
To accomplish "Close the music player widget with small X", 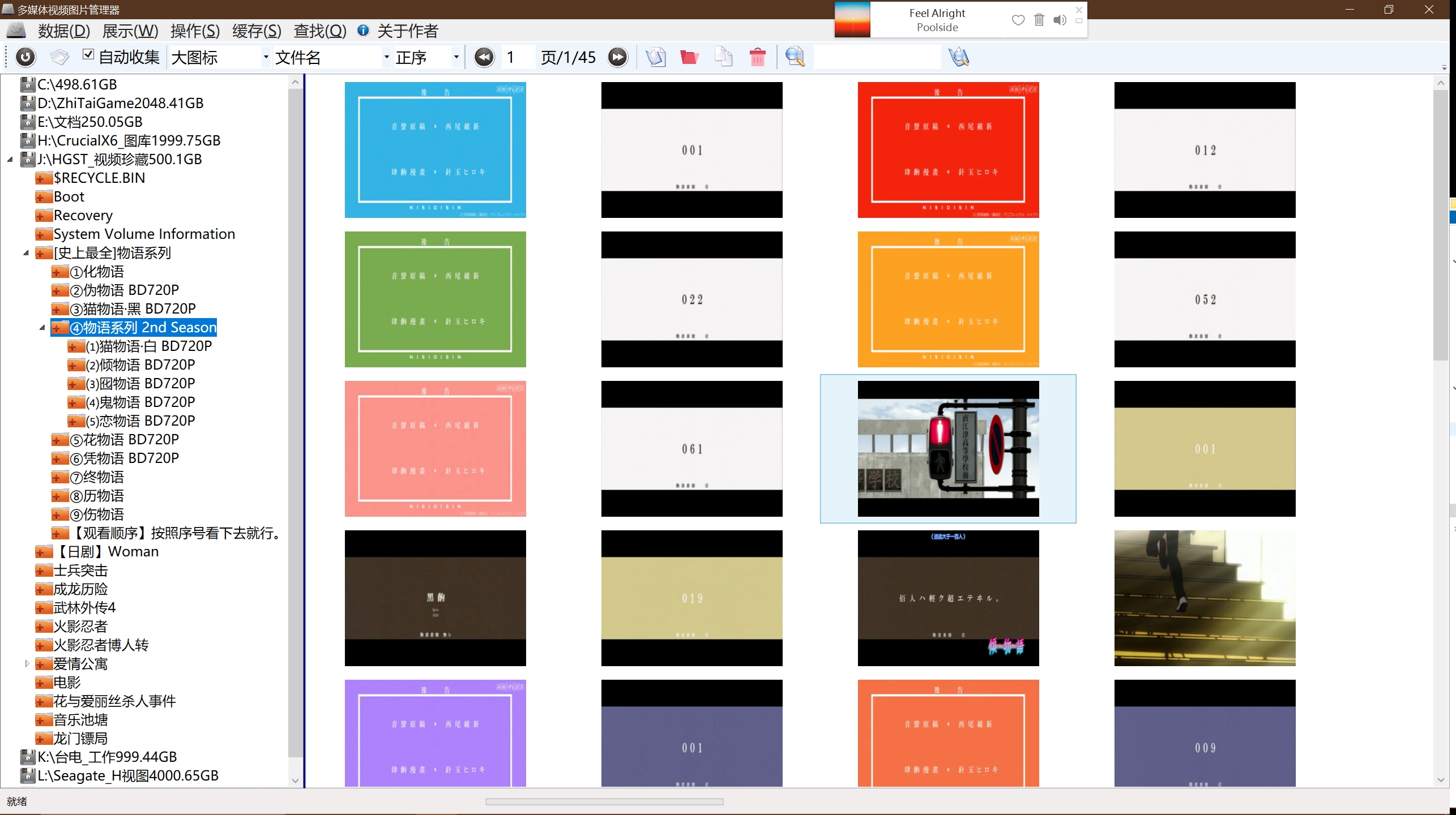I will [x=1079, y=10].
